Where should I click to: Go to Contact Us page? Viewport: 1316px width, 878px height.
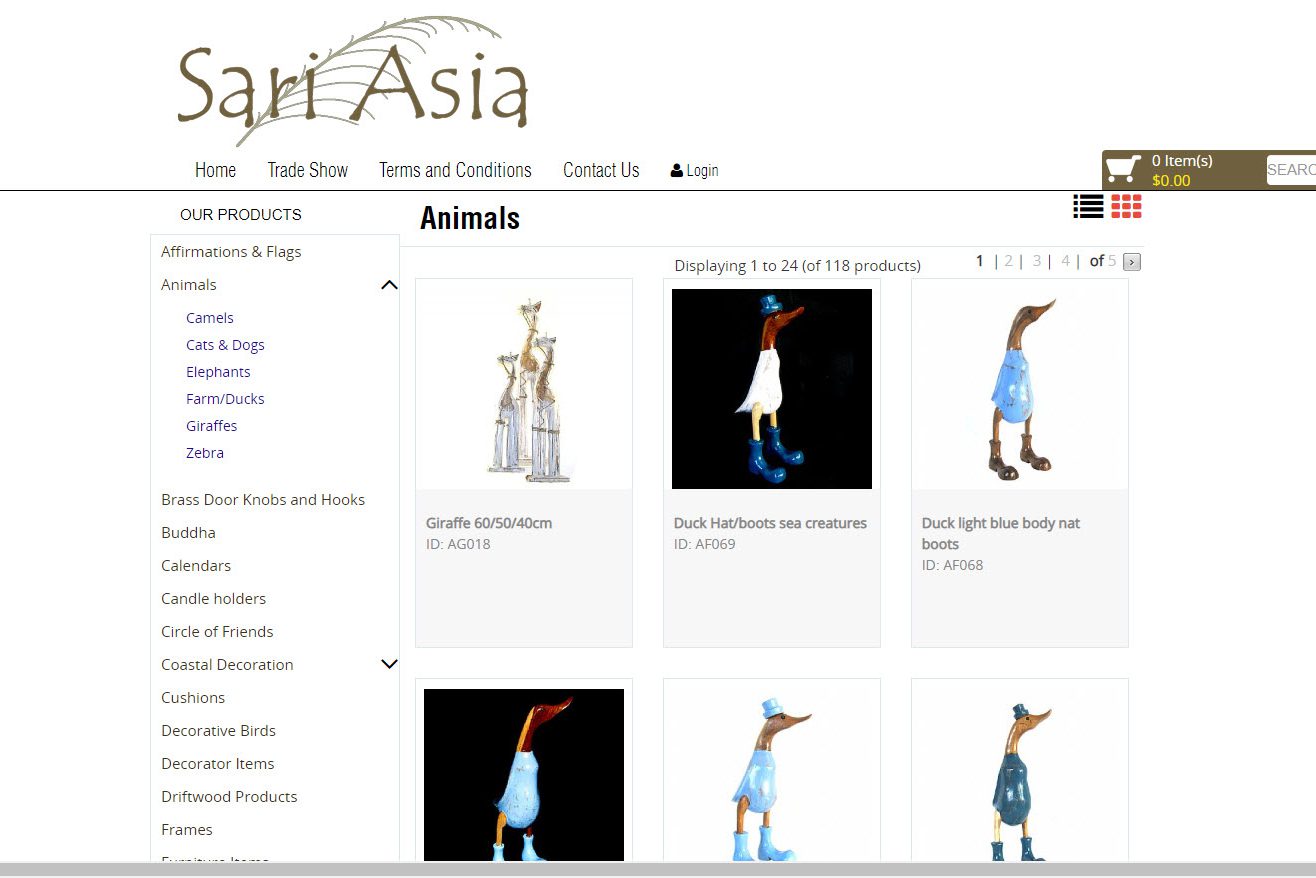601,170
